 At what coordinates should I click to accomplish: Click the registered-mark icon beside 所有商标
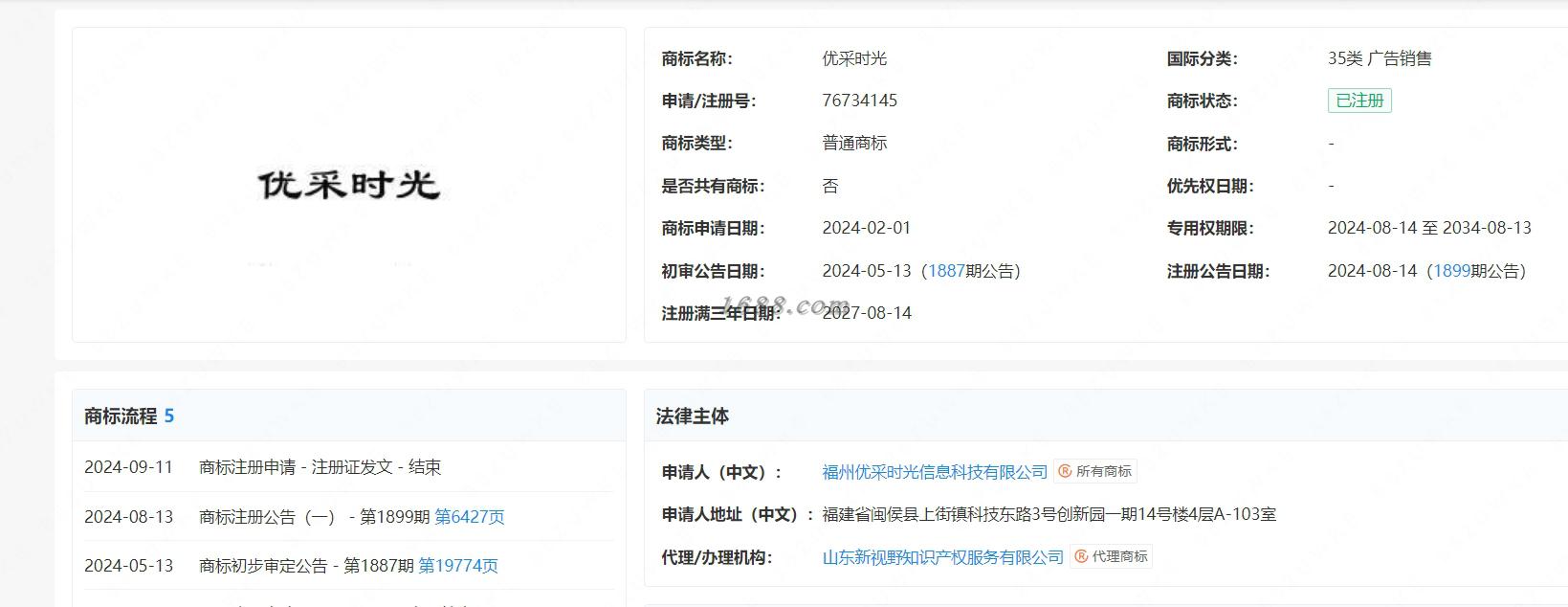pos(1065,471)
